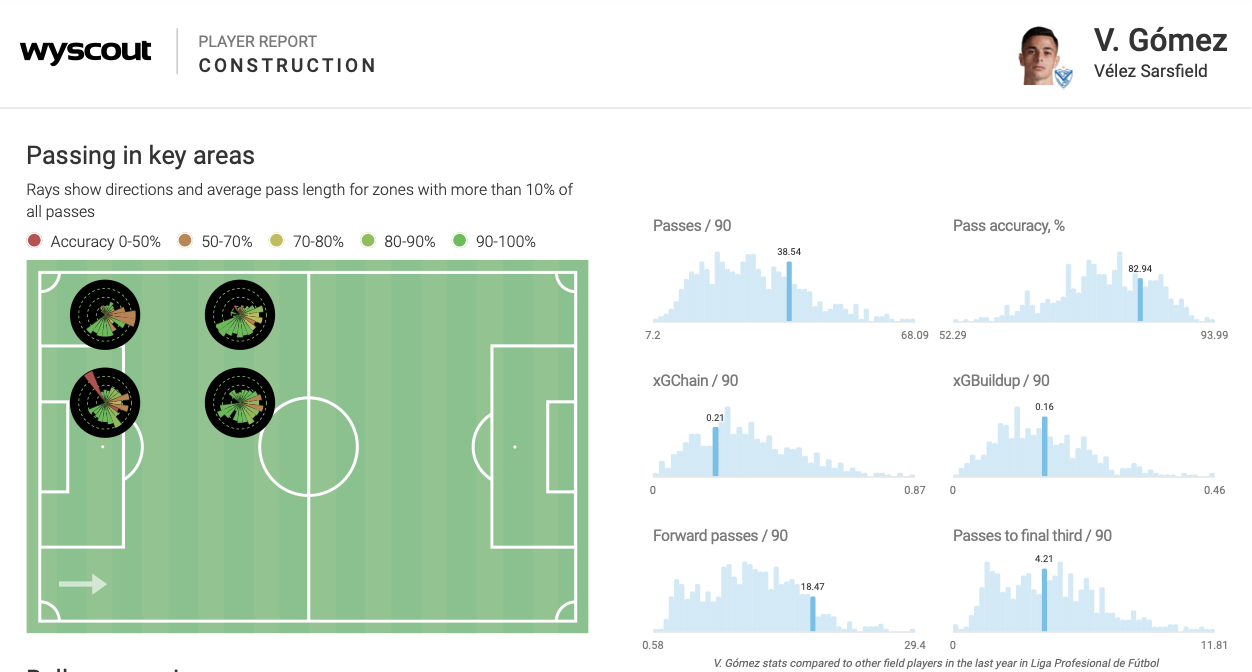The width and height of the screenshot is (1252, 672).
Task: Click the bottom-right pass radar on pitch
Action: click(240, 403)
